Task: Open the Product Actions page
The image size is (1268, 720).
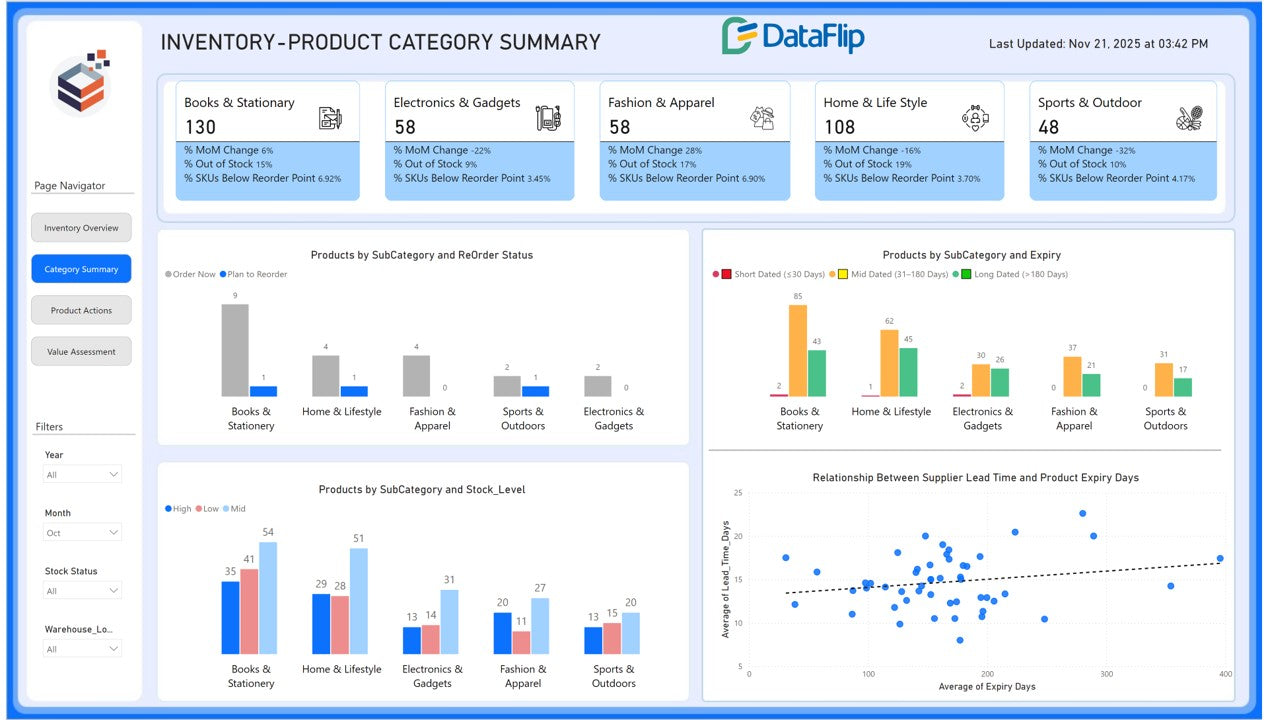Action: (x=81, y=311)
